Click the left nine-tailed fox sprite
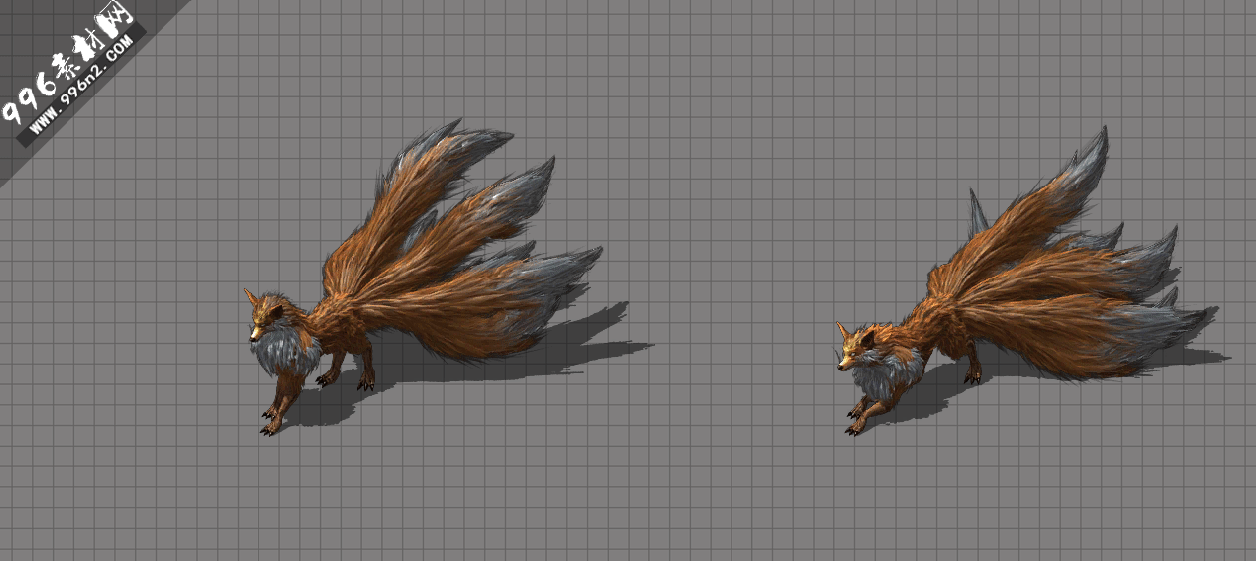 click(422, 278)
